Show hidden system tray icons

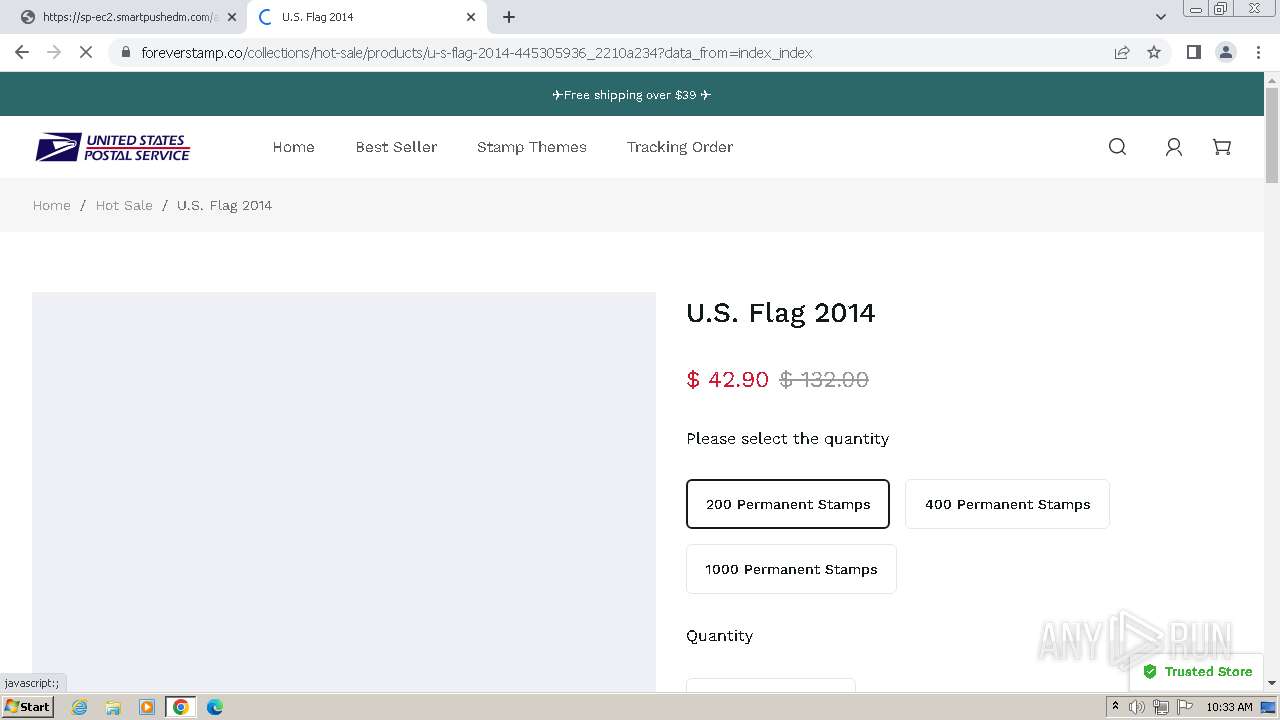tap(1115, 707)
